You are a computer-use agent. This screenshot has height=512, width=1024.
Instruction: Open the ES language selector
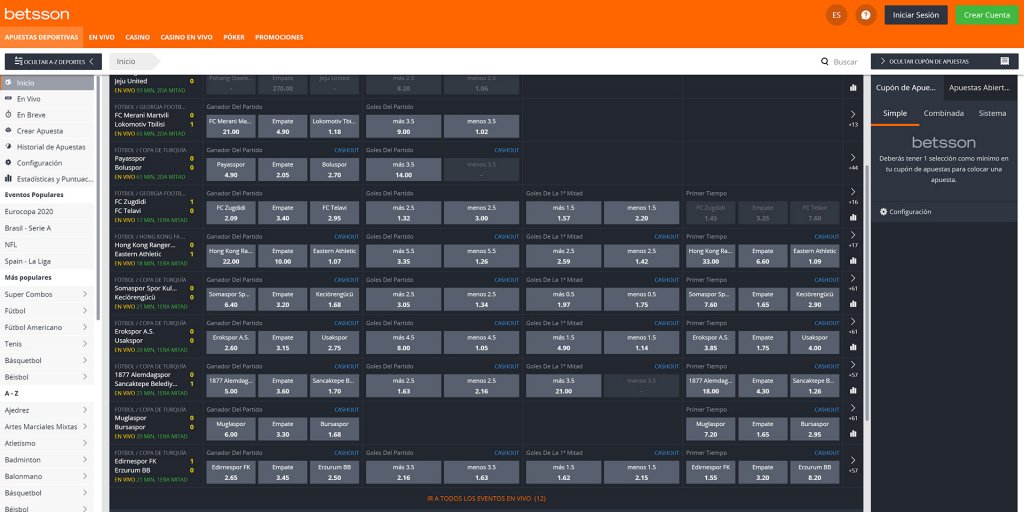pyautogui.click(x=836, y=15)
